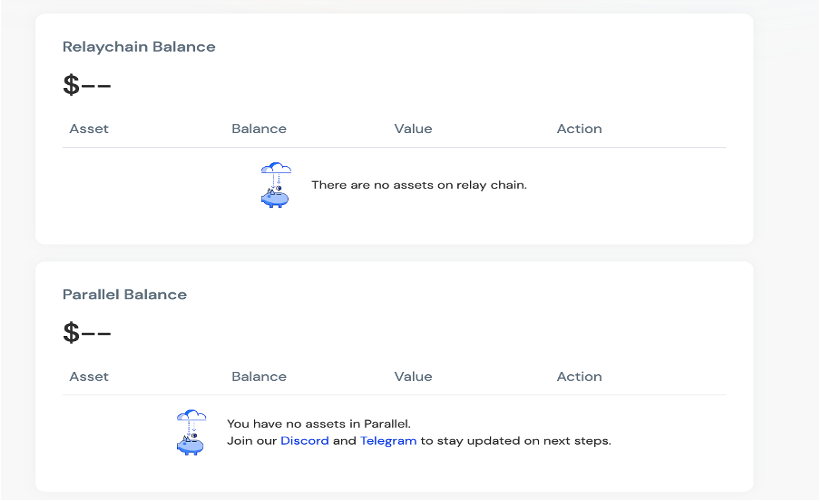This screenshot has height=502, width=822.
Task: Click the 'to stay updated on next steps' text
Action: [515, 441]
